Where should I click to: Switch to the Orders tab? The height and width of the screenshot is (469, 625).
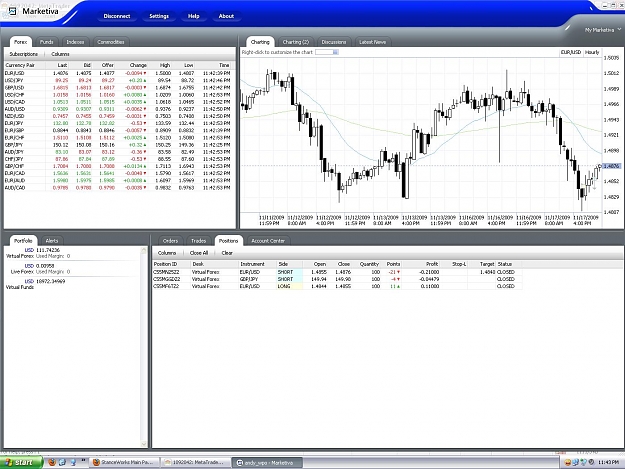pyautogui.click(x=170, y=241)
